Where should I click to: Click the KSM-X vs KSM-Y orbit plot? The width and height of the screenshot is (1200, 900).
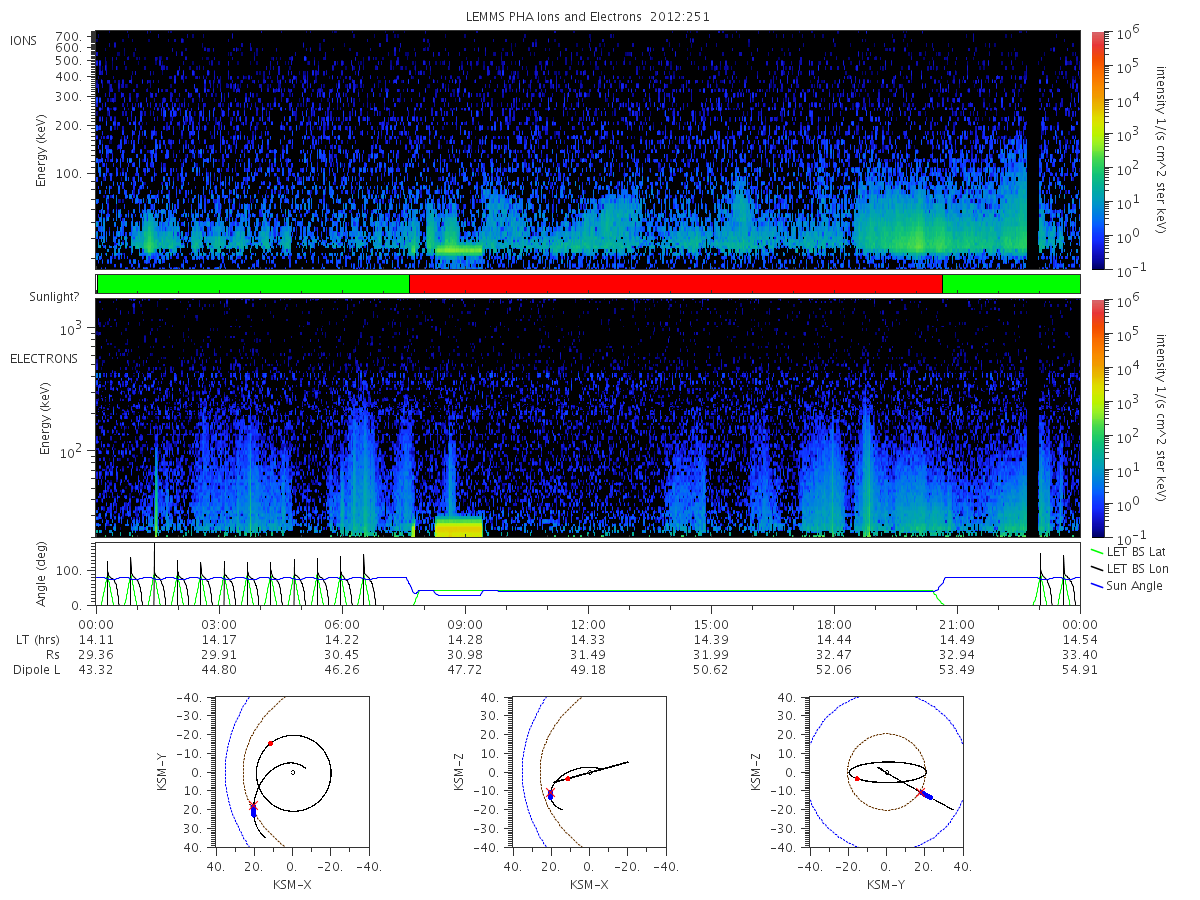tap(291, 772)
